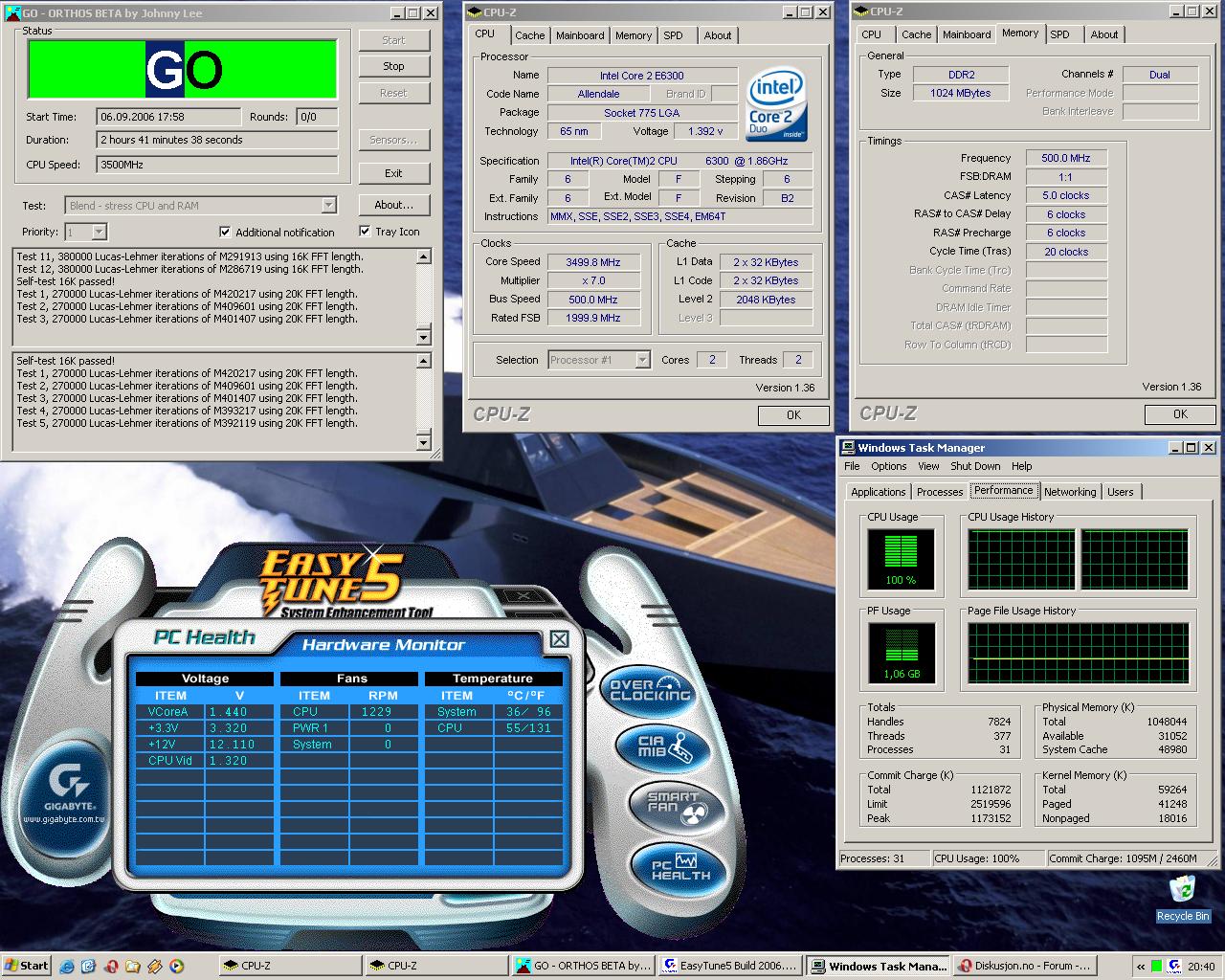Click the Core Speed 3499.8 MHz value
The width and height of the screenshot is (1225, 980).
[x=593, y=262]
